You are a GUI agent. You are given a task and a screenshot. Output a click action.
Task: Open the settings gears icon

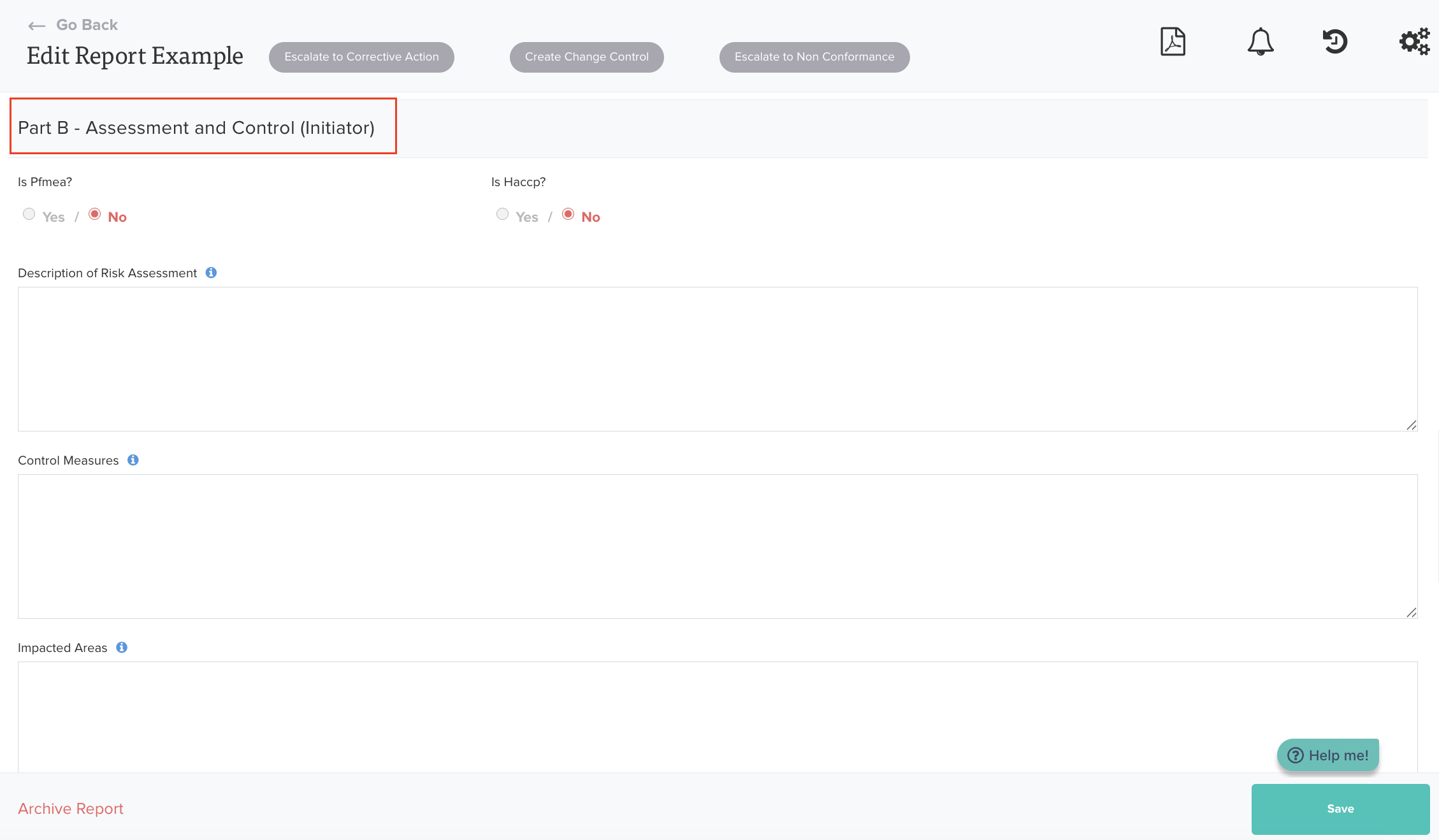pyautogui.click(x=1414, y=42)
